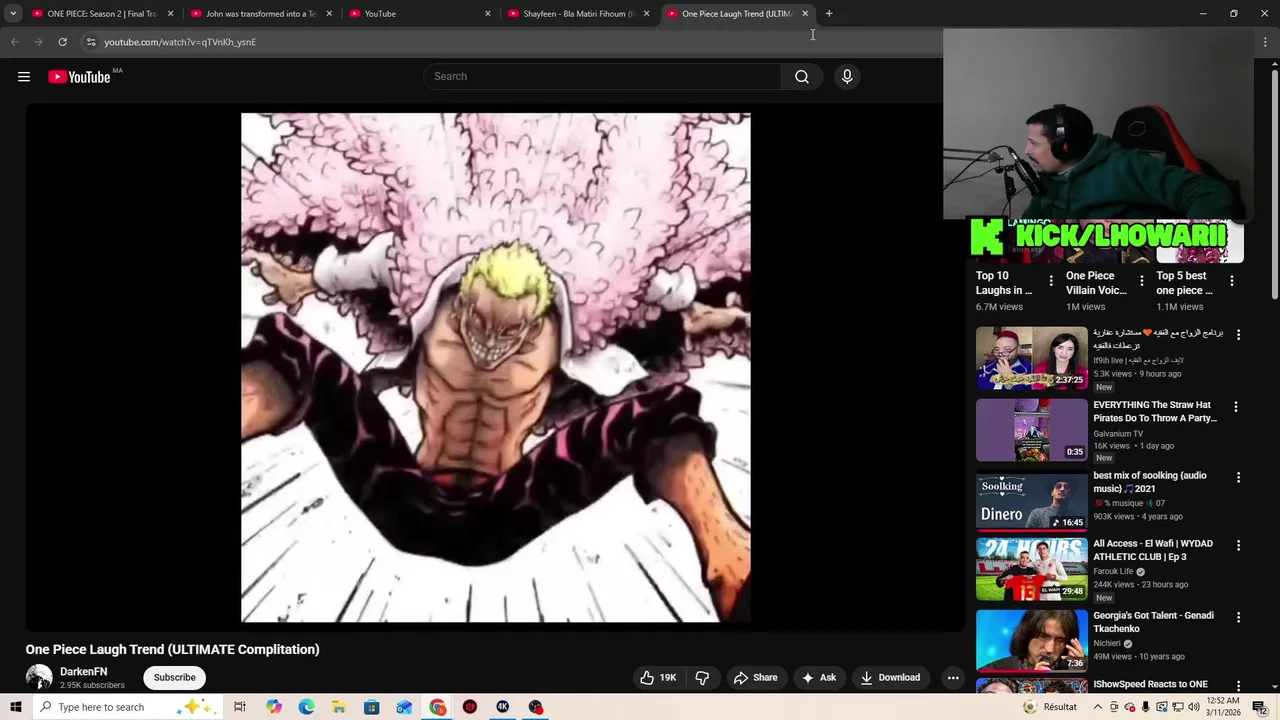Image resolution: width=1280 pixels, height=720 pixels.
Task: Show hidden system tray icons
Action: click(x=1098, y=707)
